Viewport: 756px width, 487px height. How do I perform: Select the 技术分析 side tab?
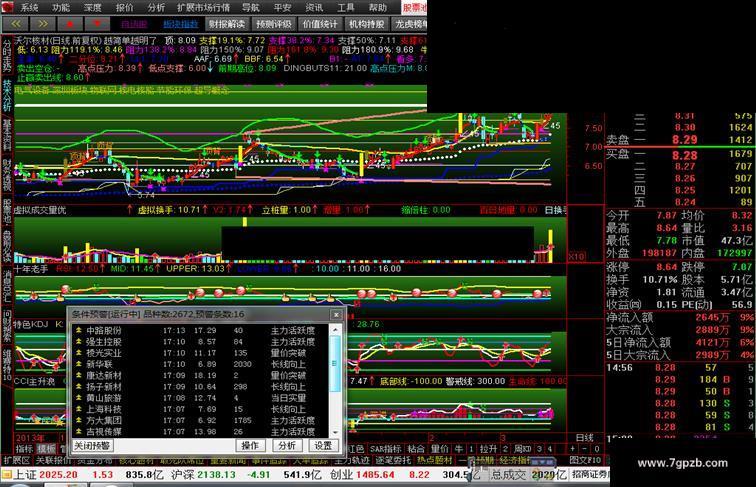pyautogui.click(x=7, y=94)
